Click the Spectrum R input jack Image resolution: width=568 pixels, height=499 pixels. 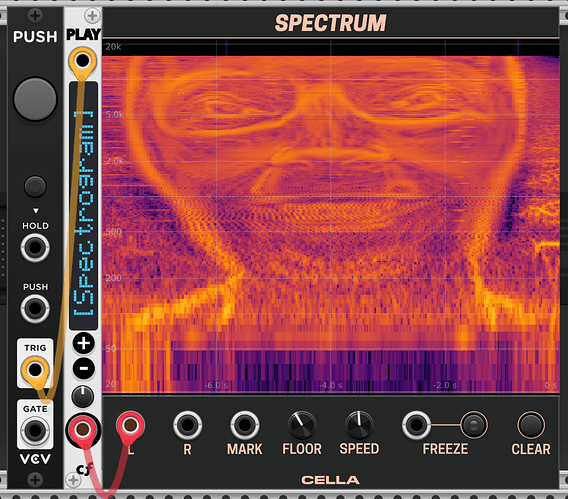pos(187,425)
